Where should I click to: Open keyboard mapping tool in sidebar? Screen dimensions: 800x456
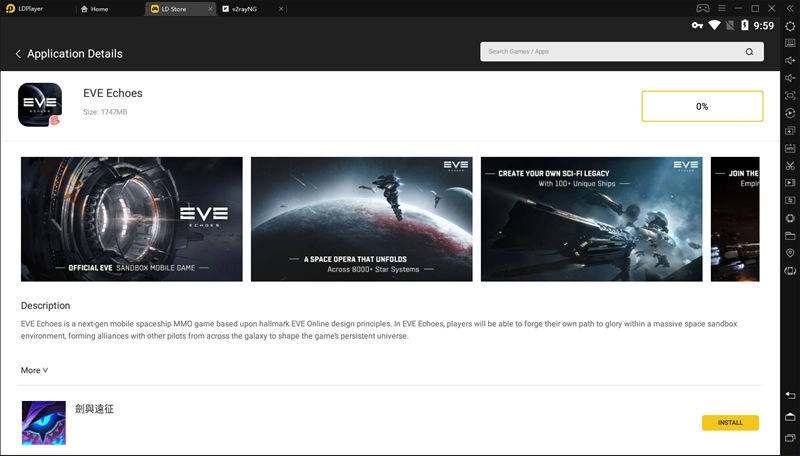coord(790,43)
